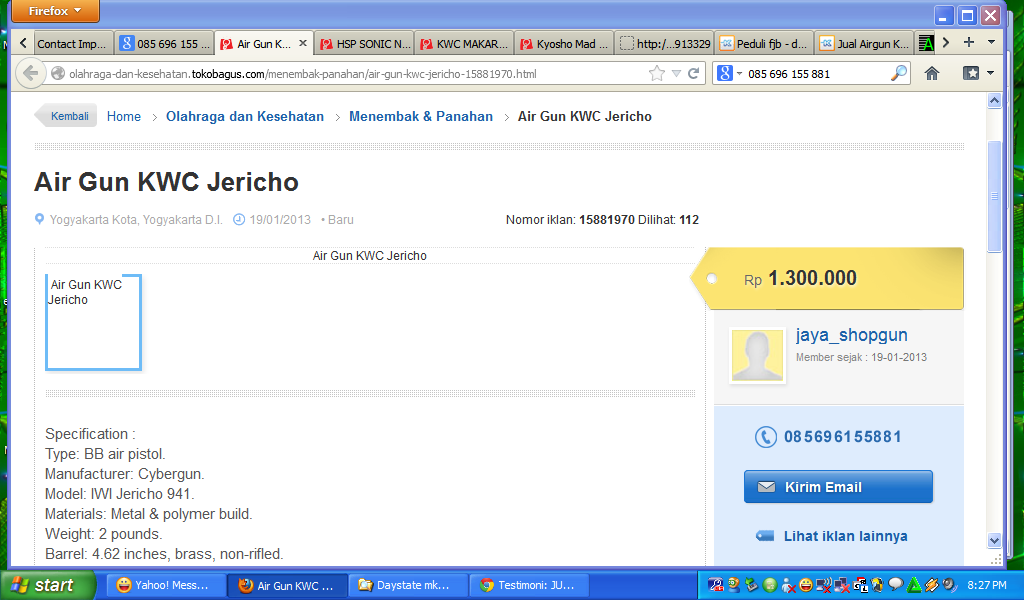Click the scrollbar up arrow

point(994,101)
